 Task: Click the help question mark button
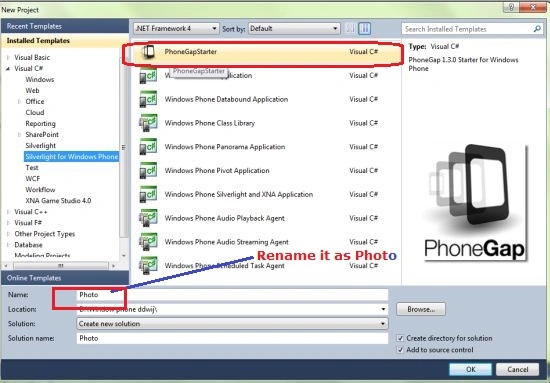[x=511, y=7]
